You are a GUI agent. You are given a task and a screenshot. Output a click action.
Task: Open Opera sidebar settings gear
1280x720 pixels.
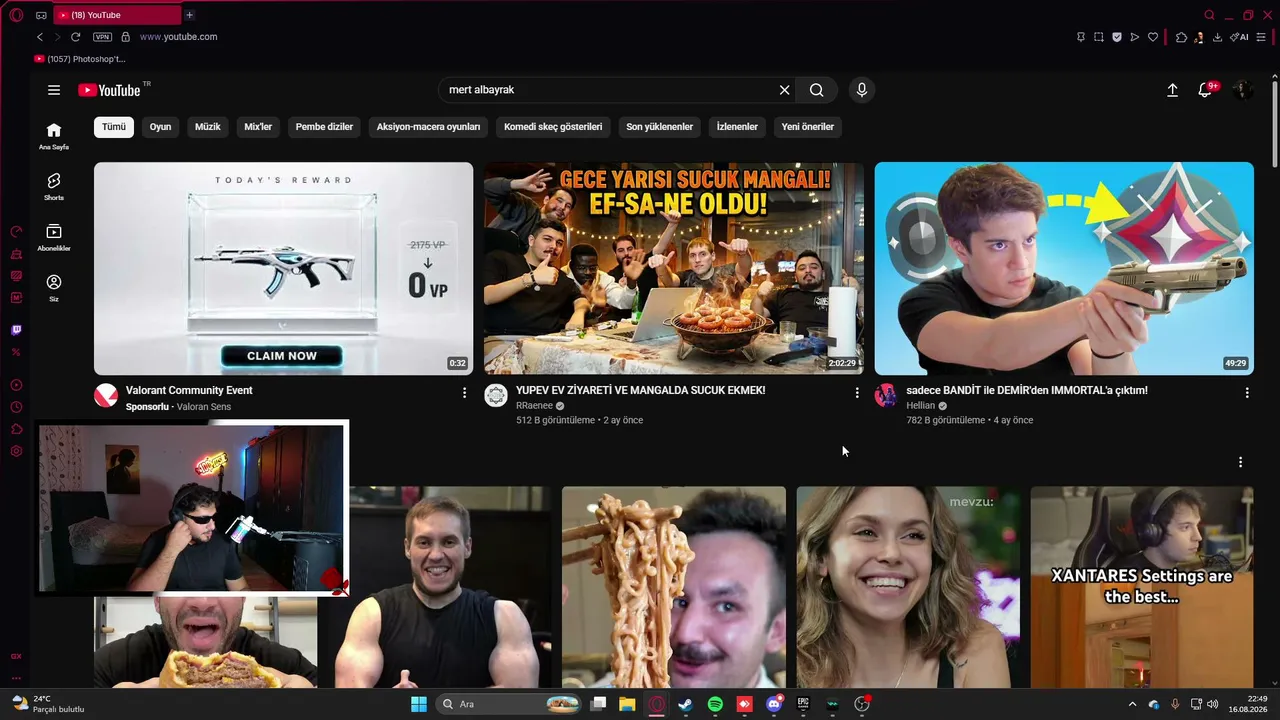pyautogui.click(x=16, y=451)
